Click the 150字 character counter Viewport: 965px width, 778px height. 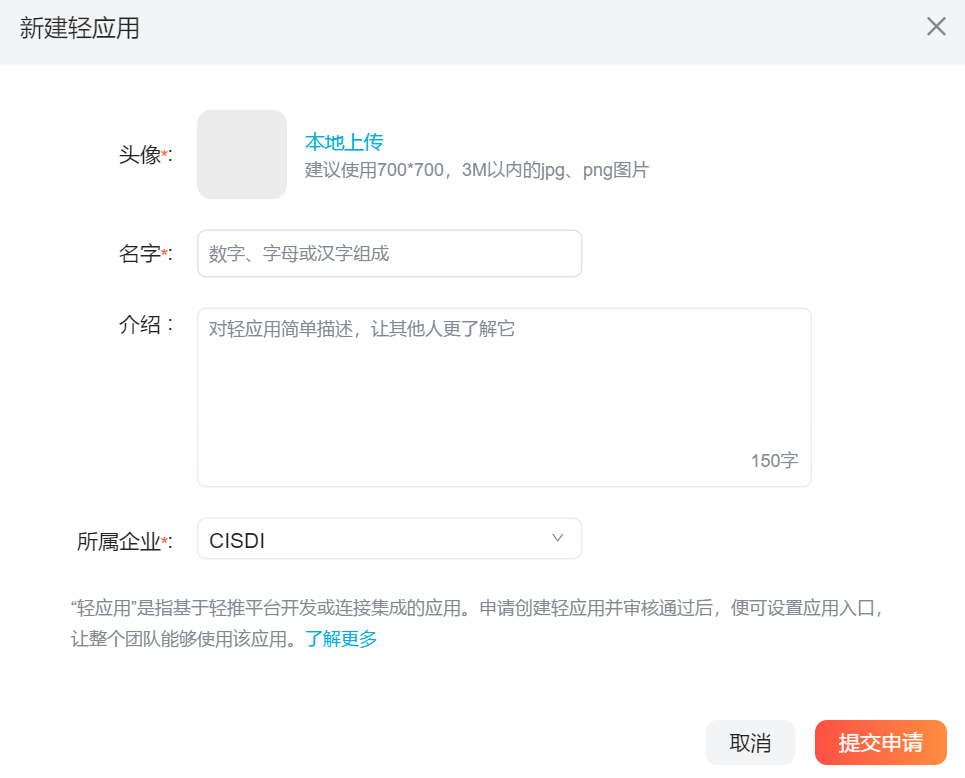coord(774,460)
